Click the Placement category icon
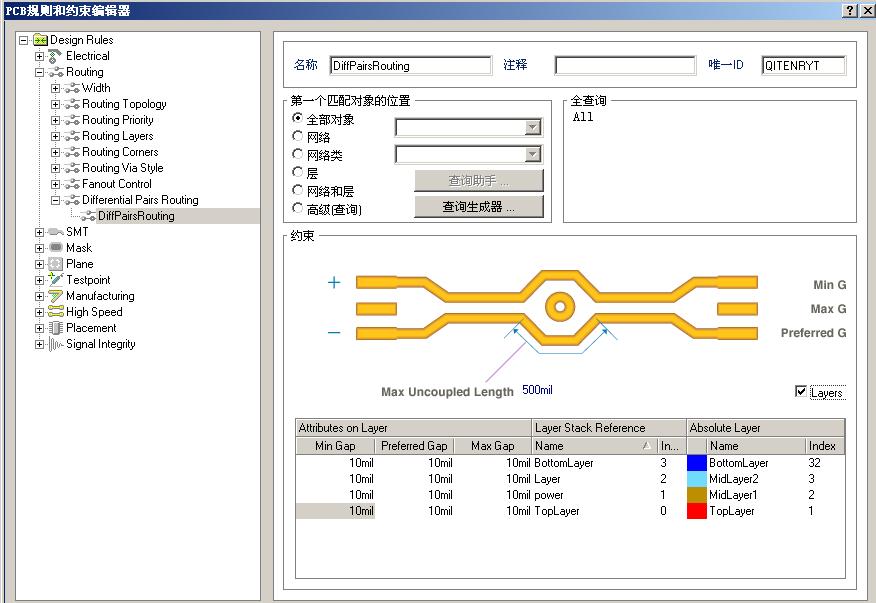The image size is (876, 603). click(55, 328)
